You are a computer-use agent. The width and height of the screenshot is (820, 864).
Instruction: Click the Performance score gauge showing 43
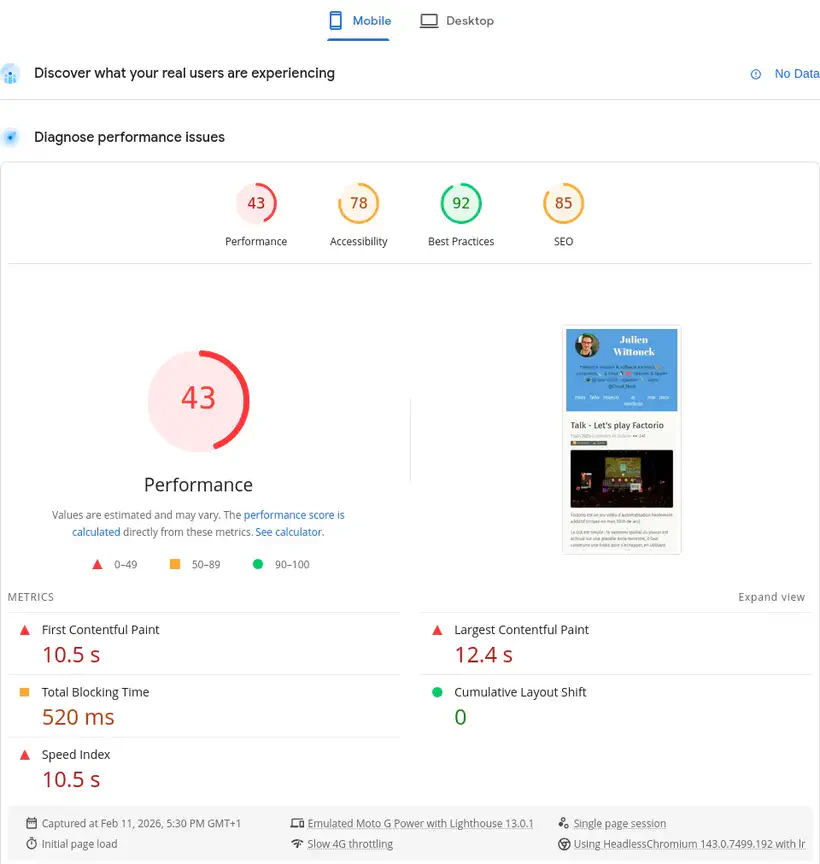pos(198,400)
